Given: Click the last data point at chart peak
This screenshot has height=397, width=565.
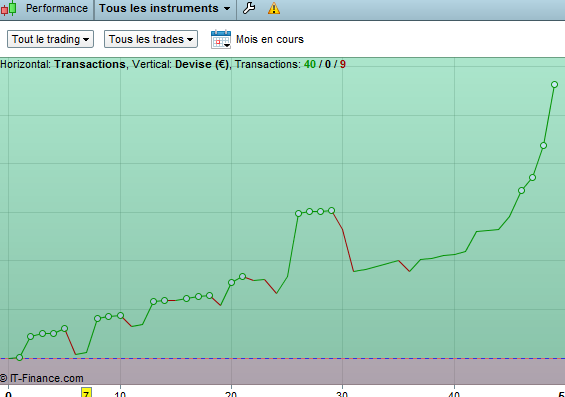Looking at the screenshot, I should (555, 85).
